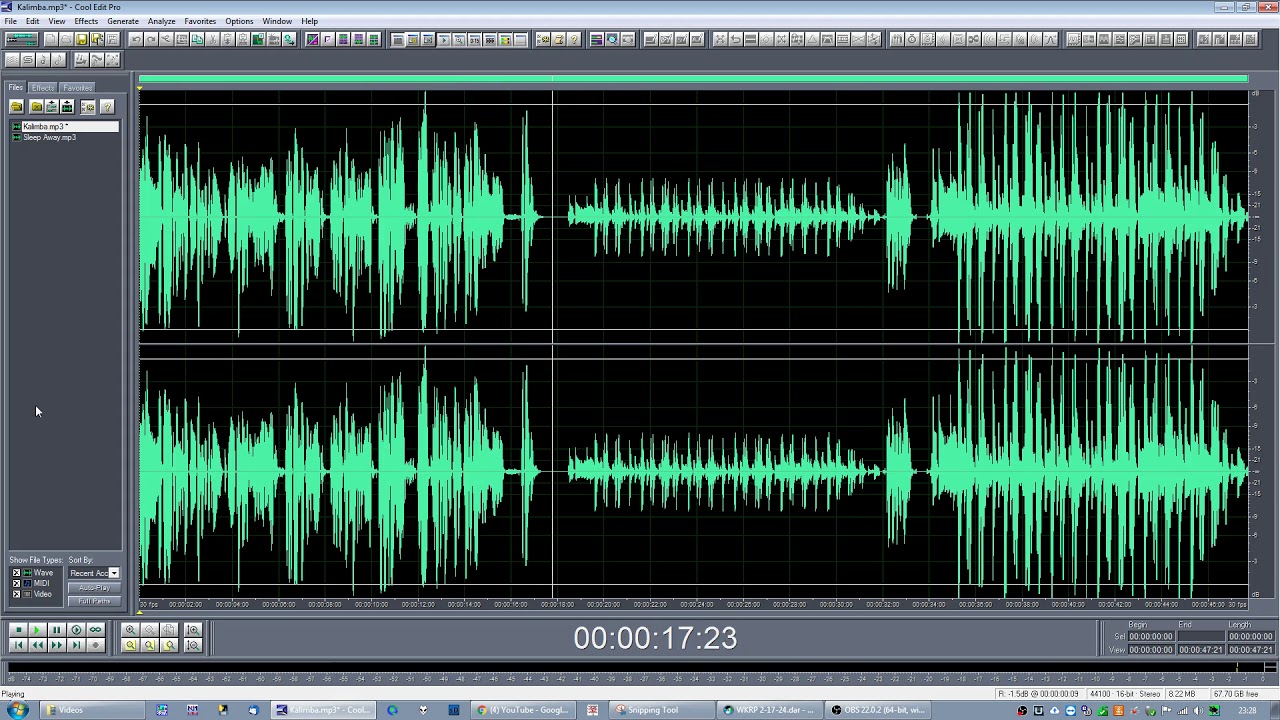
Task: Jump to the end of the file
Action: click(x=76, y=645)
